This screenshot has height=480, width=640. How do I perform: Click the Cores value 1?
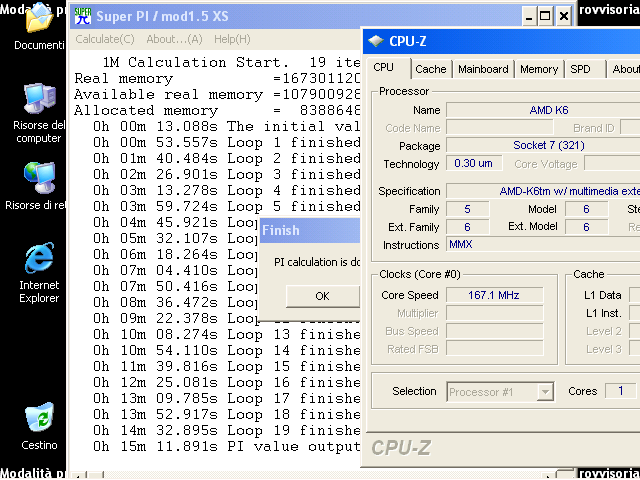click(620, 391)
